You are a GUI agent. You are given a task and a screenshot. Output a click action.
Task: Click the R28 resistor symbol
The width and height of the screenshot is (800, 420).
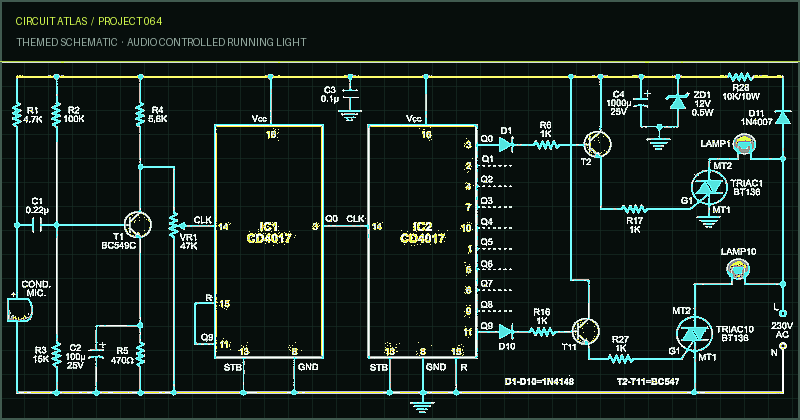tap(740, 77)
